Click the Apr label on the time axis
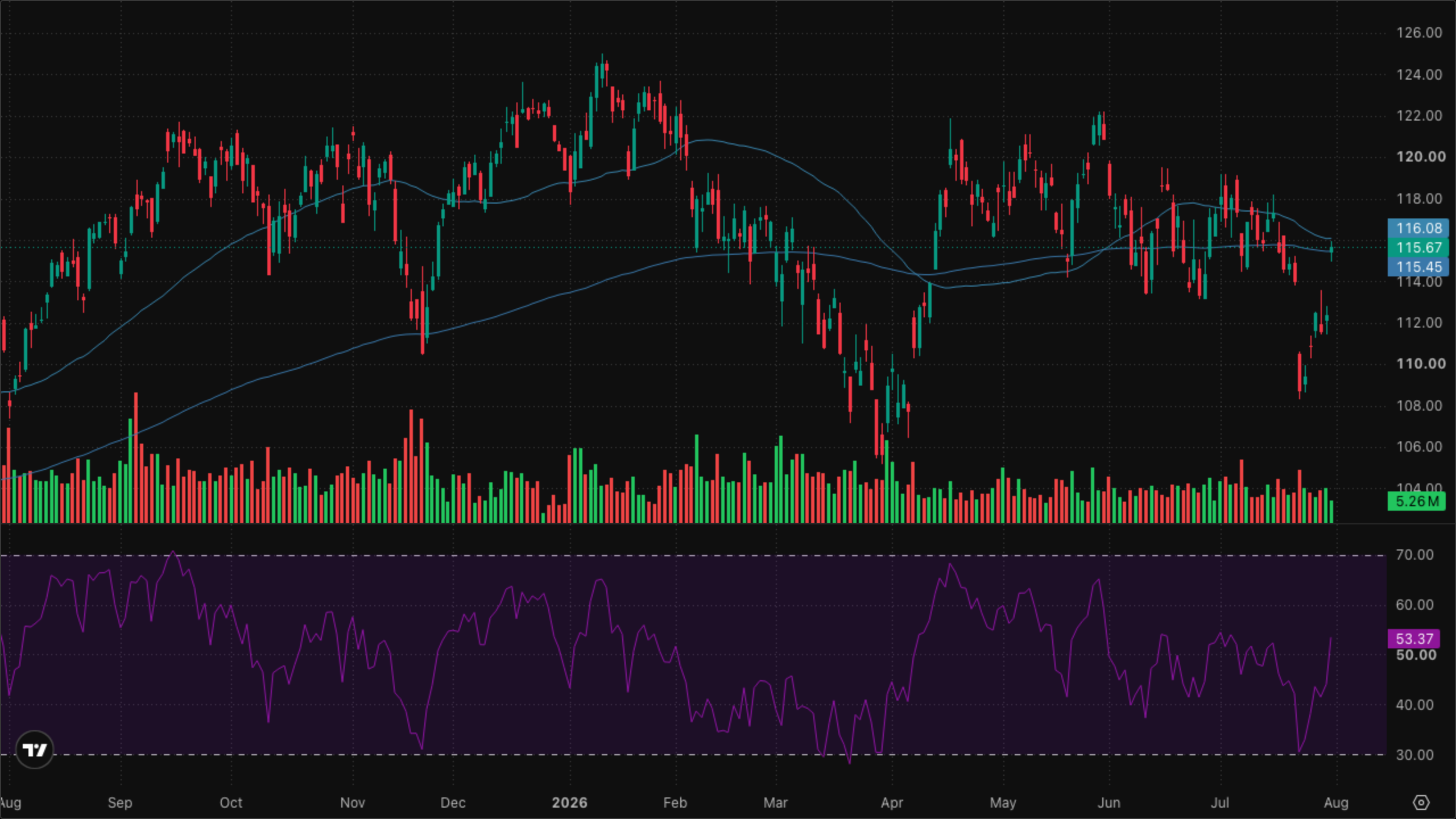 (892, 803)
